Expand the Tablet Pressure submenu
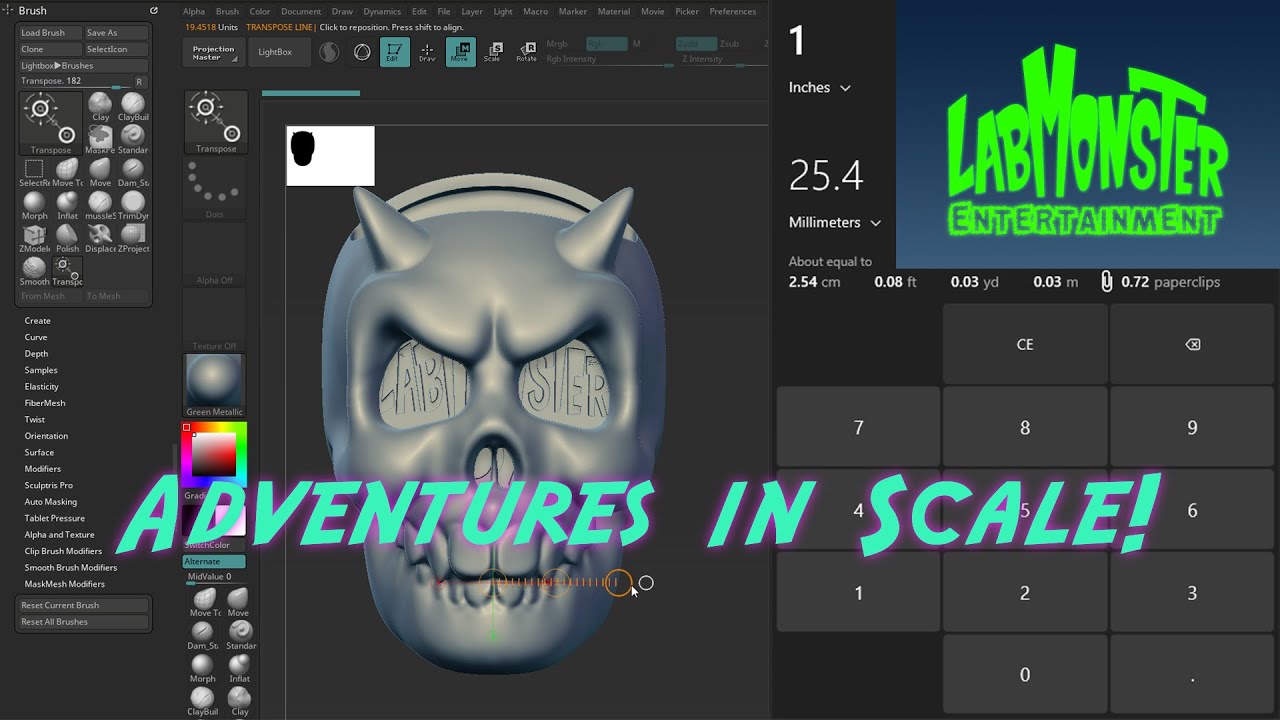Image resolution: width=1280 pixels, height=720 pixels. tap(55, 518)
